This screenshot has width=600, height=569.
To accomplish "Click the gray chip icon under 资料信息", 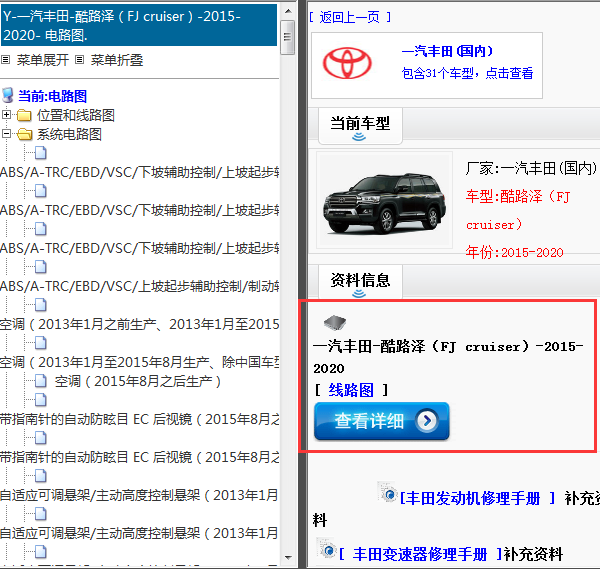I will click(x=335, y=323).
